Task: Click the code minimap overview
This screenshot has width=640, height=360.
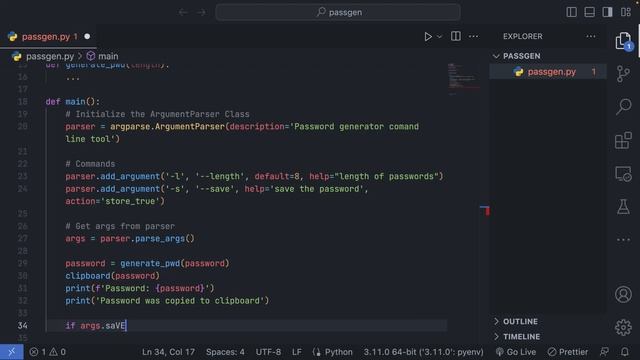Action: pos(463,79)
